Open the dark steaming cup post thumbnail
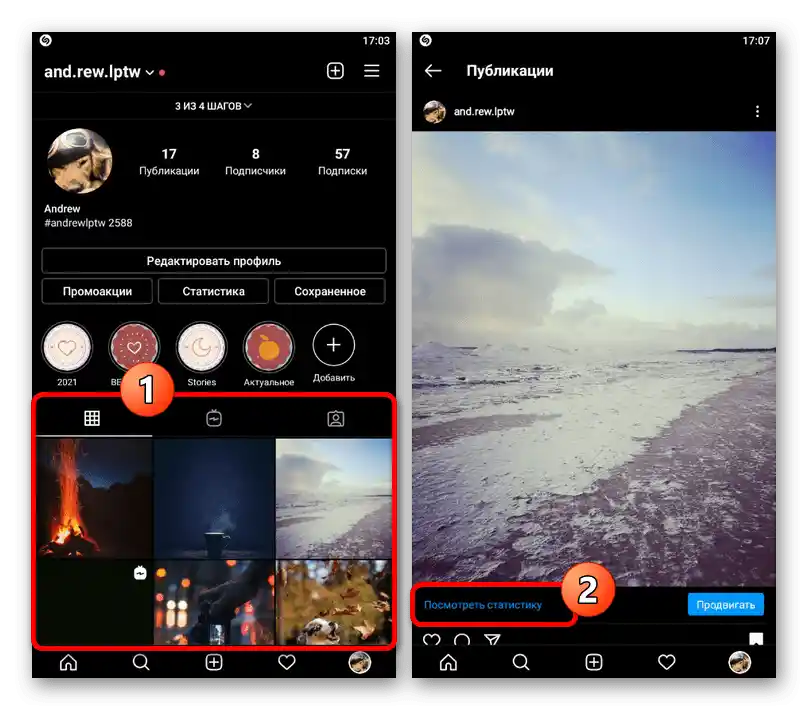Image resolution: width=808 pixels, height=710 pixels. click(x=214, y=498)
